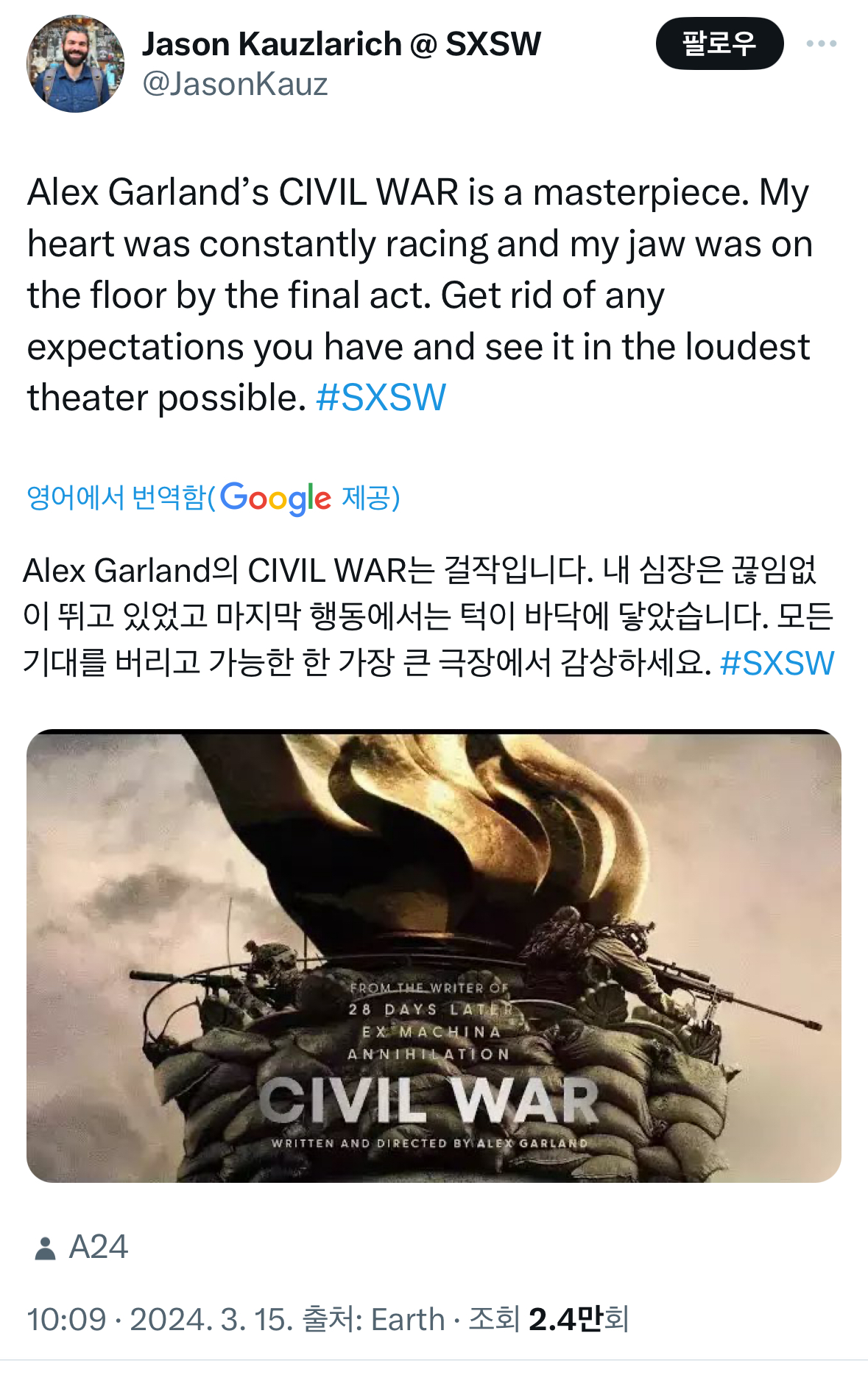Screen dimensions: 868x1378
Task: Open the @JasonKauz handle link
Action: point(235,84)
